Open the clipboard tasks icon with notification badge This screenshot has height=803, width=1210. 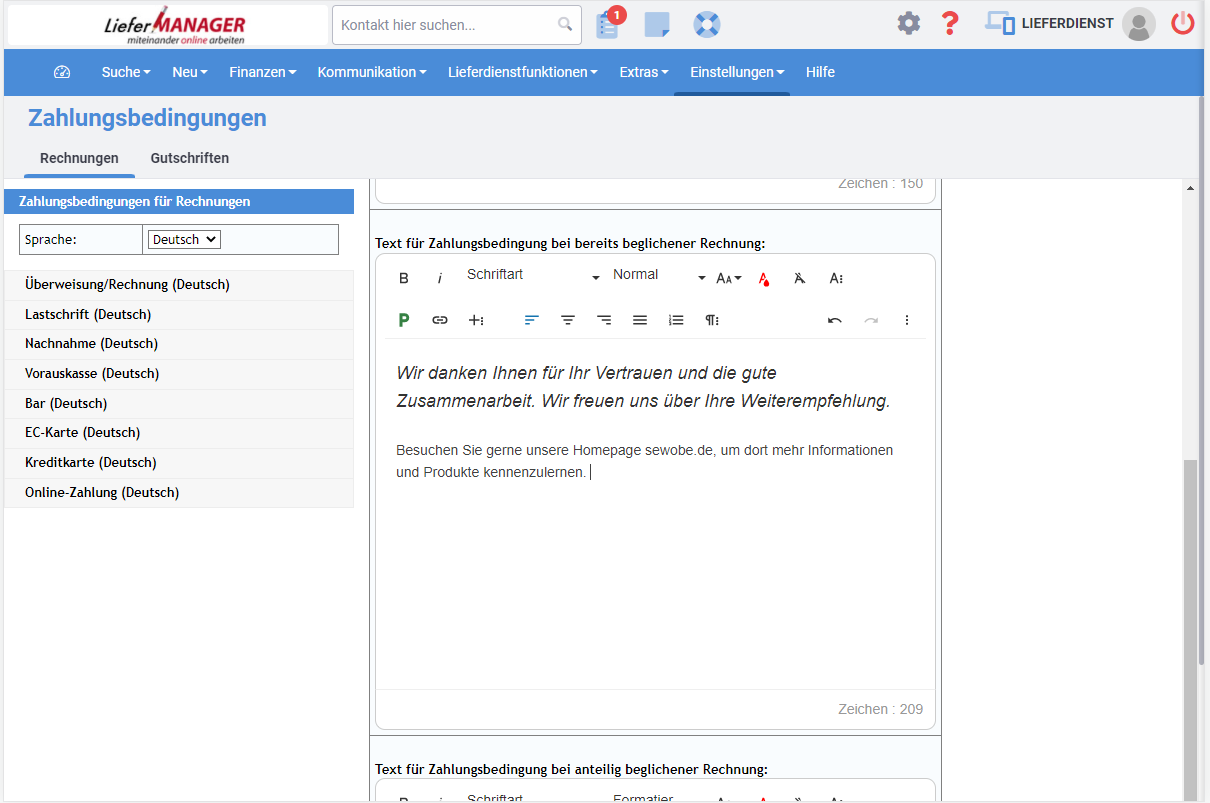pyautogui.click(x=607, y=25)
